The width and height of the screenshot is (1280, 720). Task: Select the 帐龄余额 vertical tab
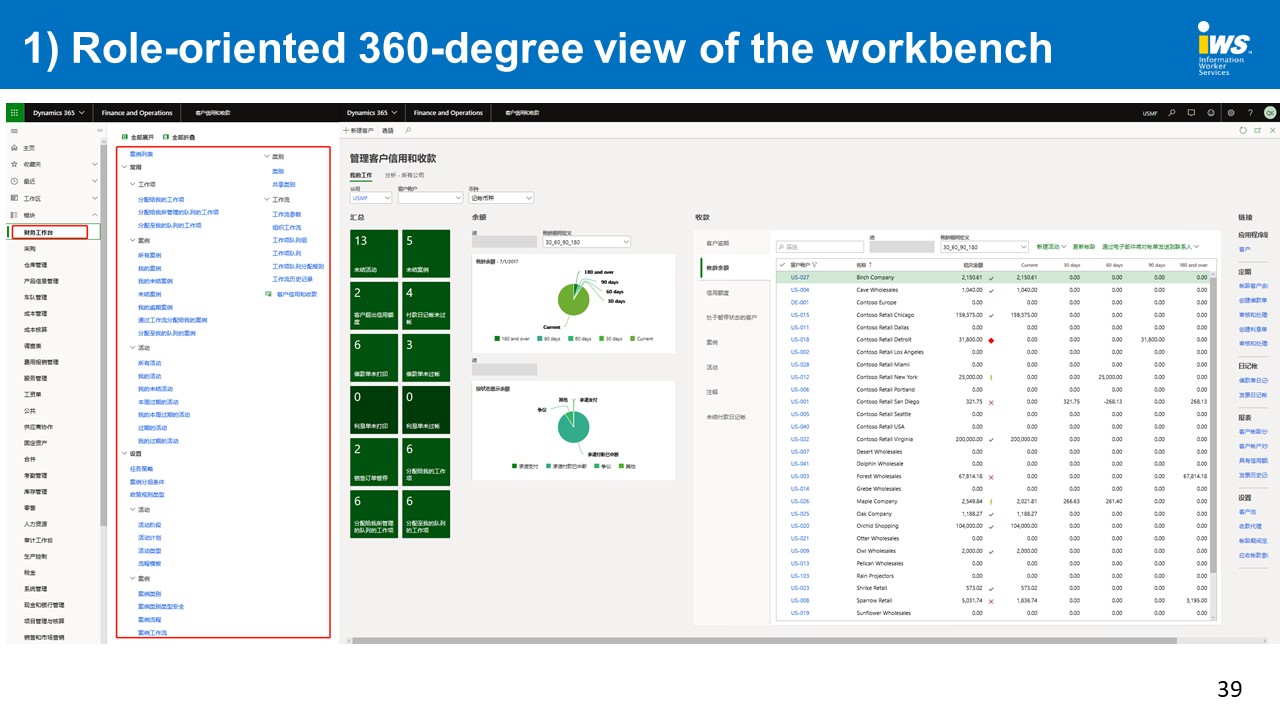(718, 268)
